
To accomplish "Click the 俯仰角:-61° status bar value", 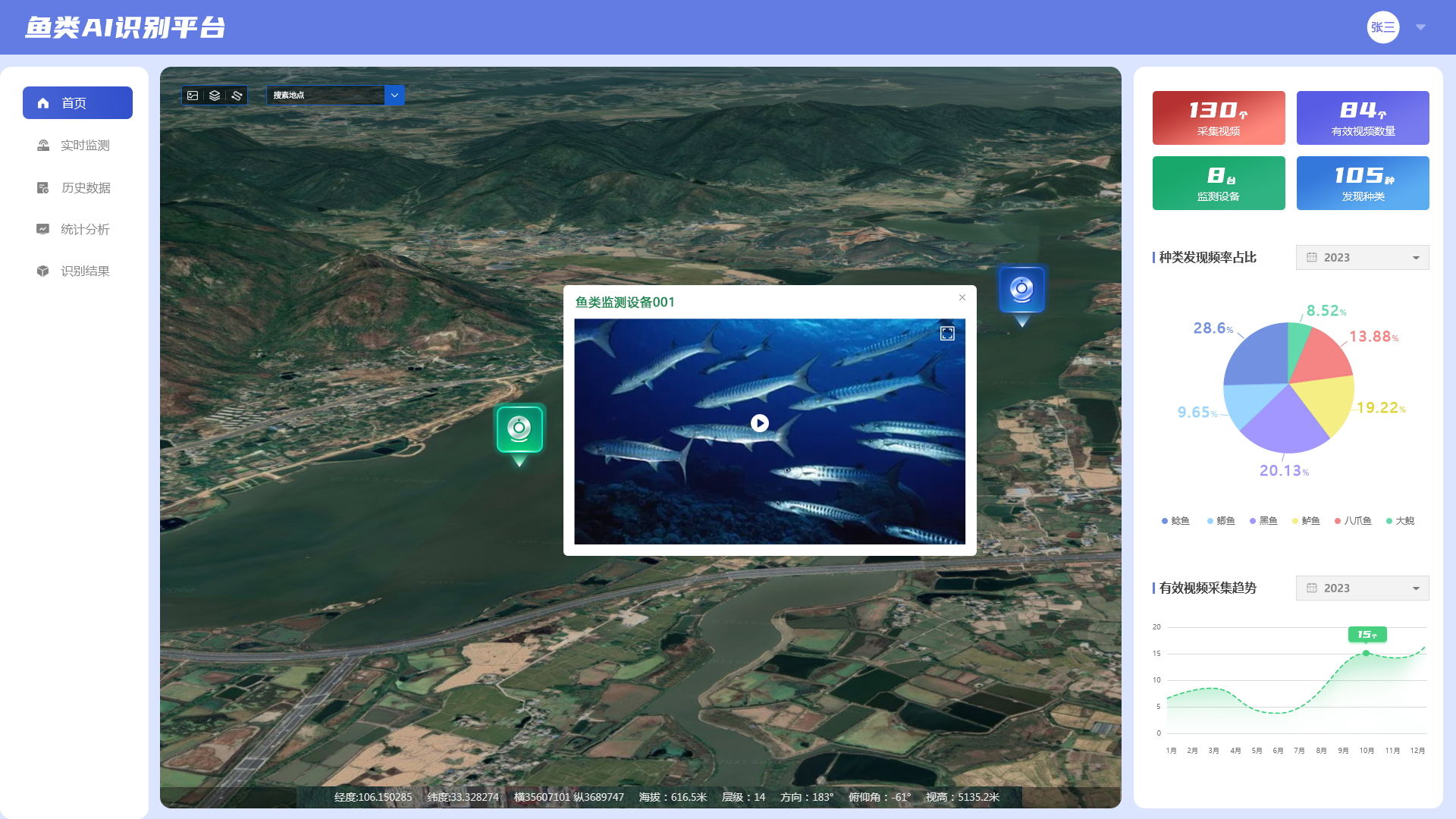I will [880, 797].
